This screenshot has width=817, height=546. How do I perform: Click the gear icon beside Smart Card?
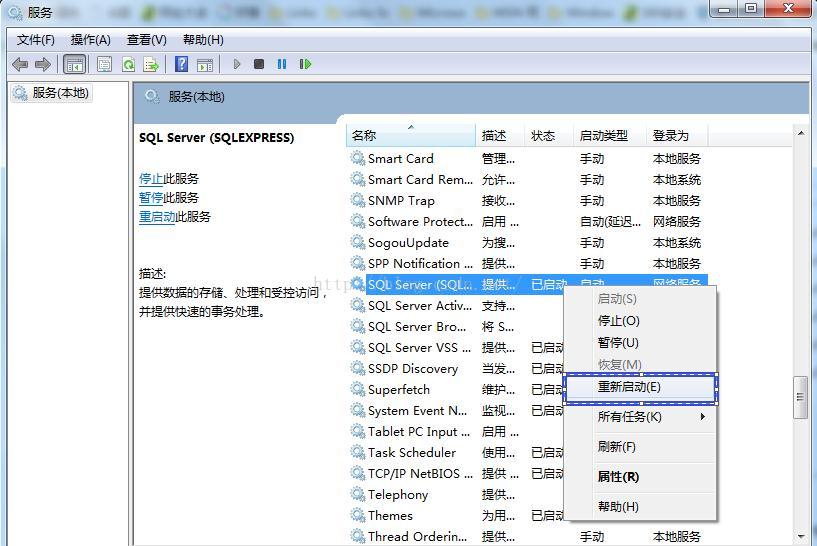click(357, 158)
